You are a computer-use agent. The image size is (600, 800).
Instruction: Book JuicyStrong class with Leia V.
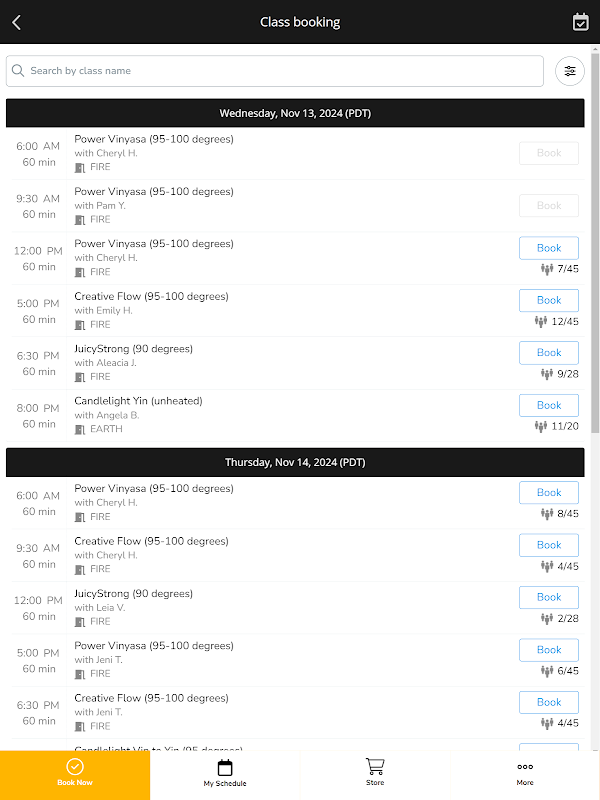pyautogui.click(x=548, y=597)
